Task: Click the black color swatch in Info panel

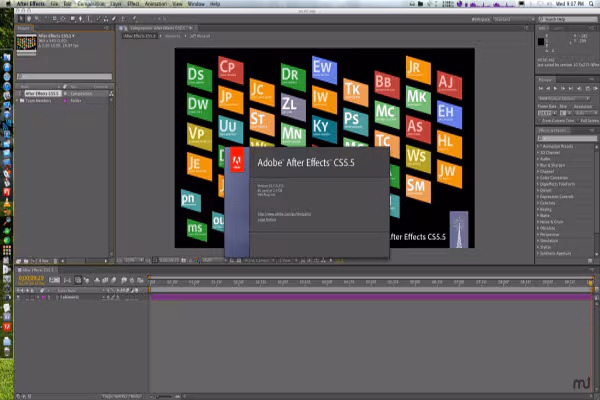Action: (x=541, y=42)
